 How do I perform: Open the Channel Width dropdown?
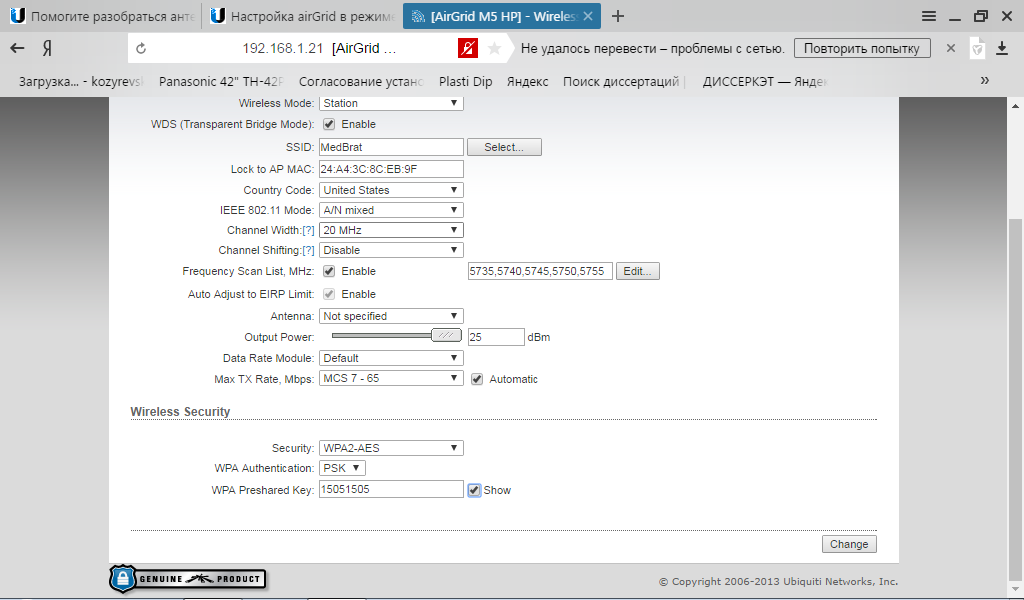point(391,230)
